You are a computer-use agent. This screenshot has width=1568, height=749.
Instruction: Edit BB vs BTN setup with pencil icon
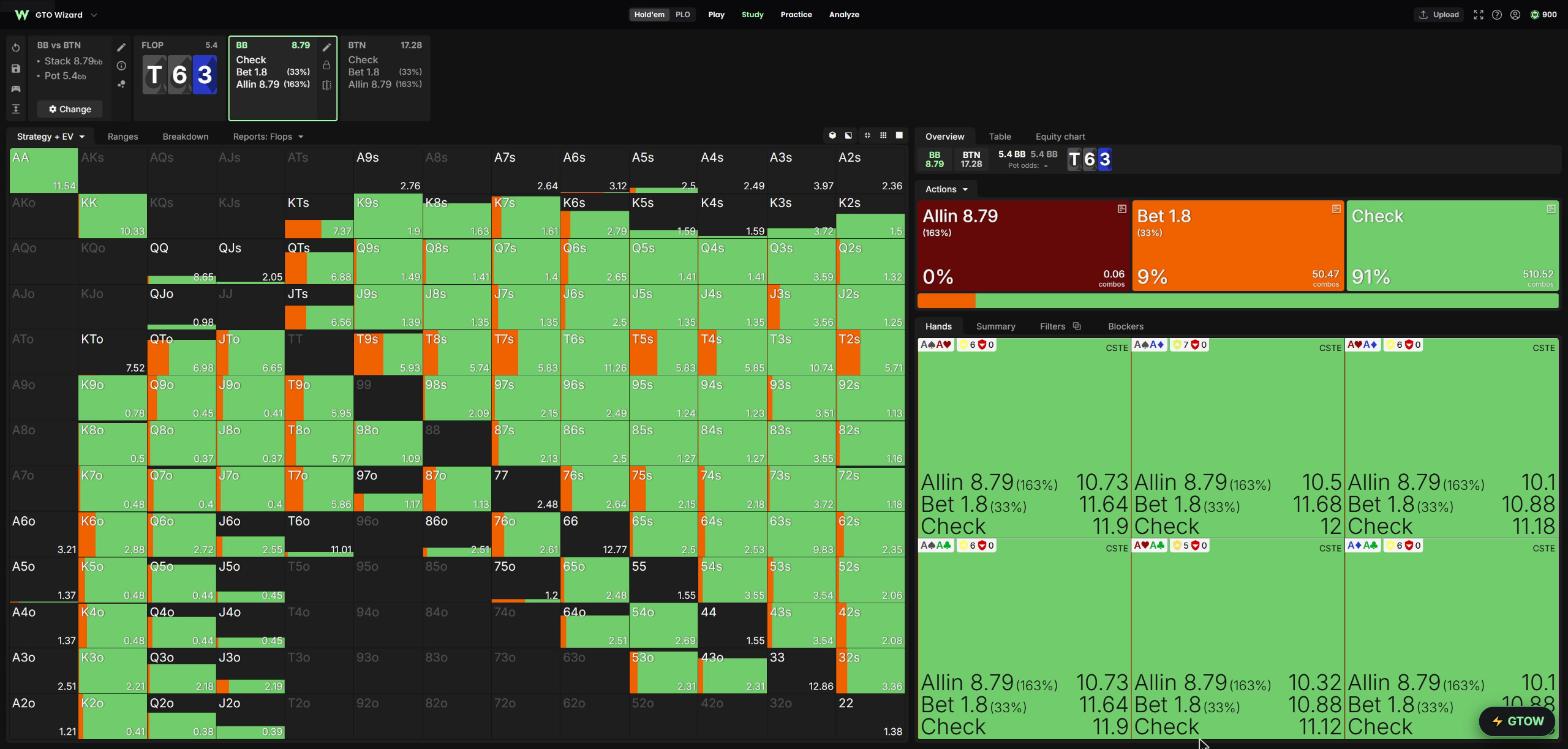coord(121,47)
